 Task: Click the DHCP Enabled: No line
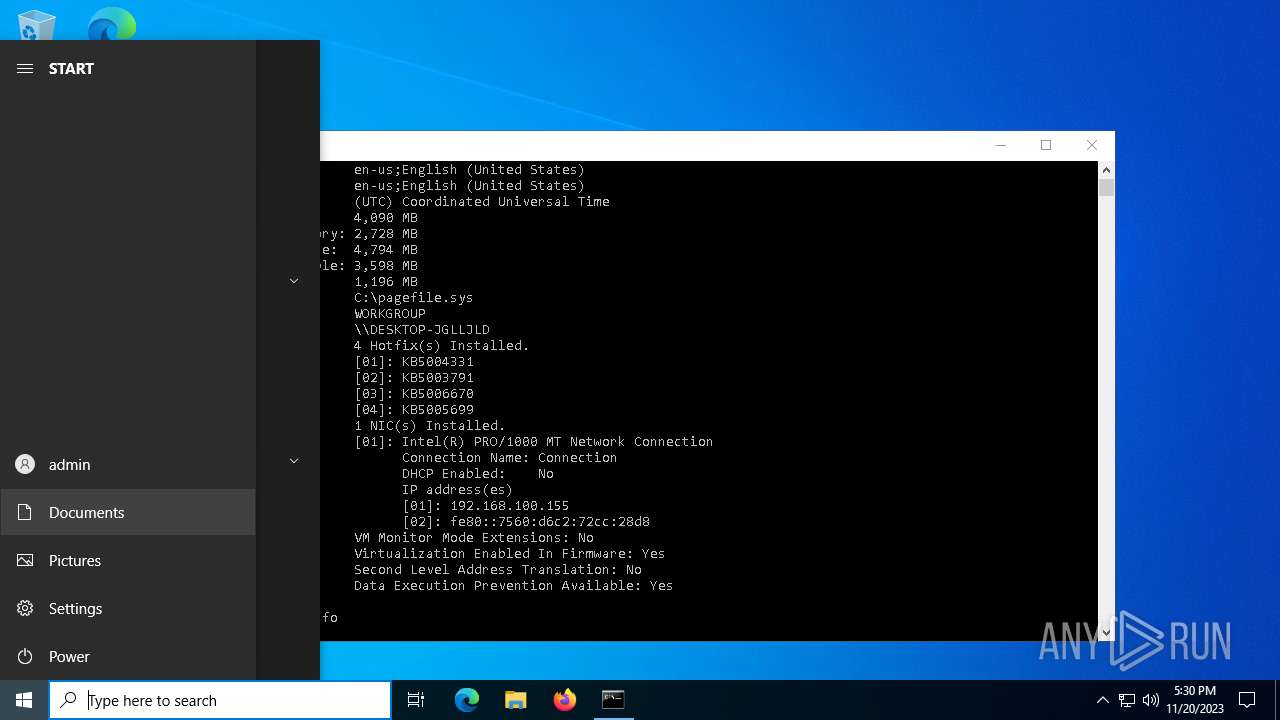[x=478, y=474]
